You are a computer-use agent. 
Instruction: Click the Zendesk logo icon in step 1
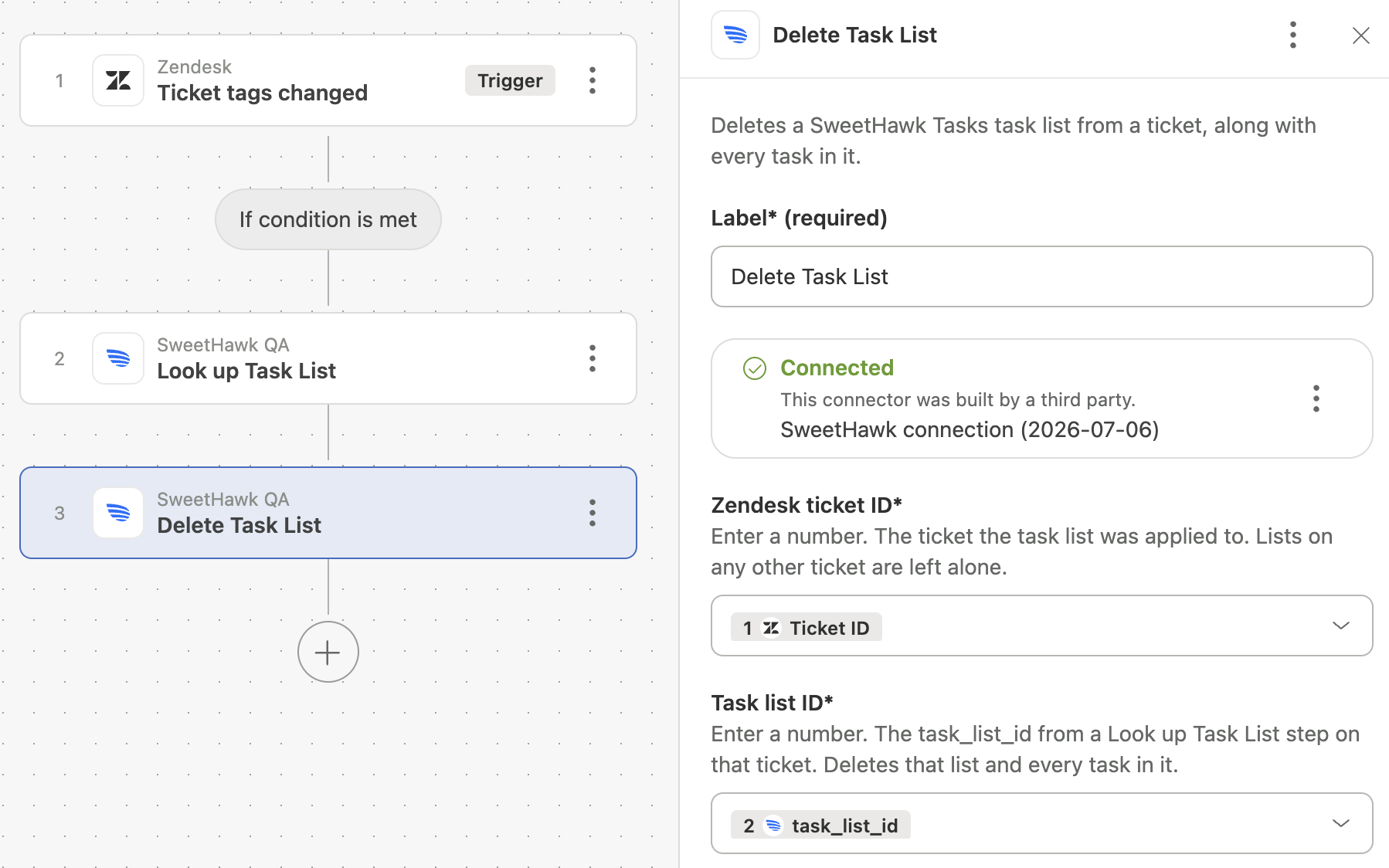[x=118, y=80]
